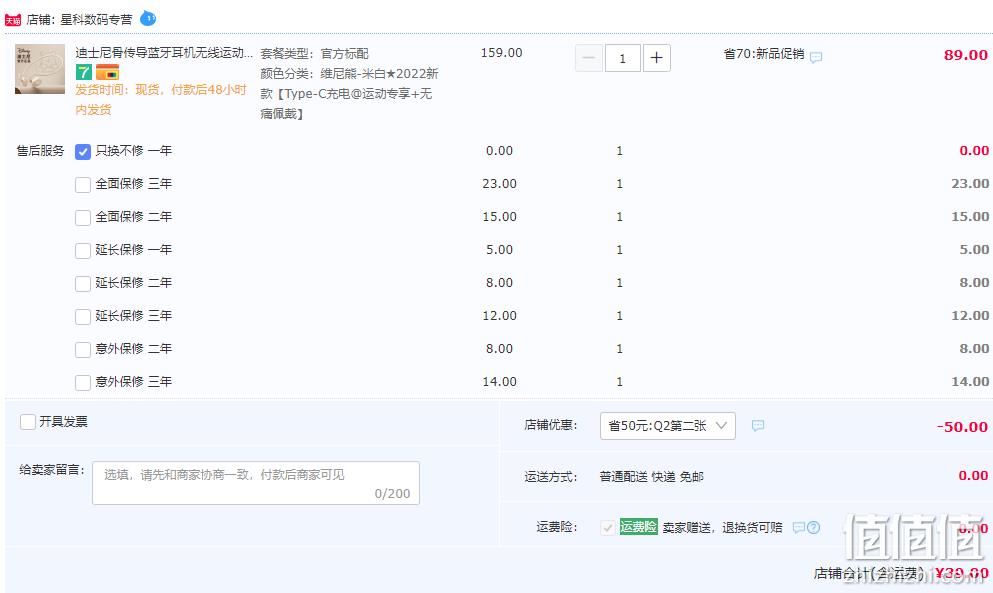The image size is (993, 593).
Task: Click the Tmall logo icon beside the store name
Action: point(13,20)
